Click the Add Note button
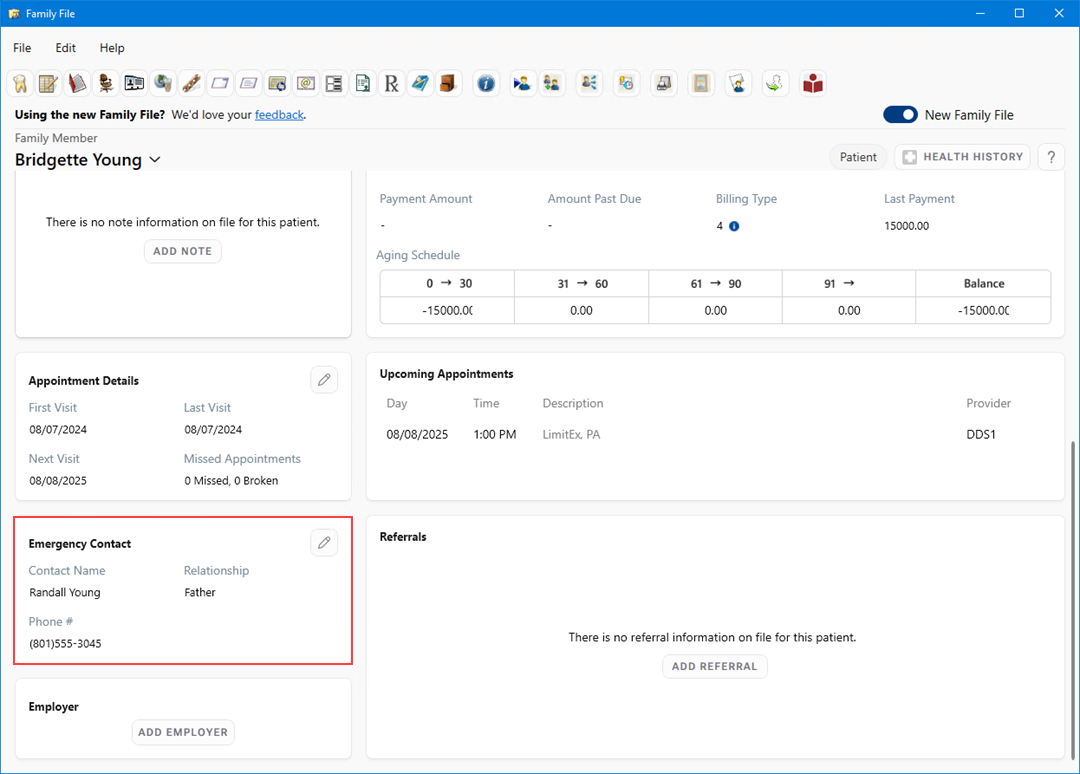The height and width of the screenshot is (774, 1080). tap(183, 251)
